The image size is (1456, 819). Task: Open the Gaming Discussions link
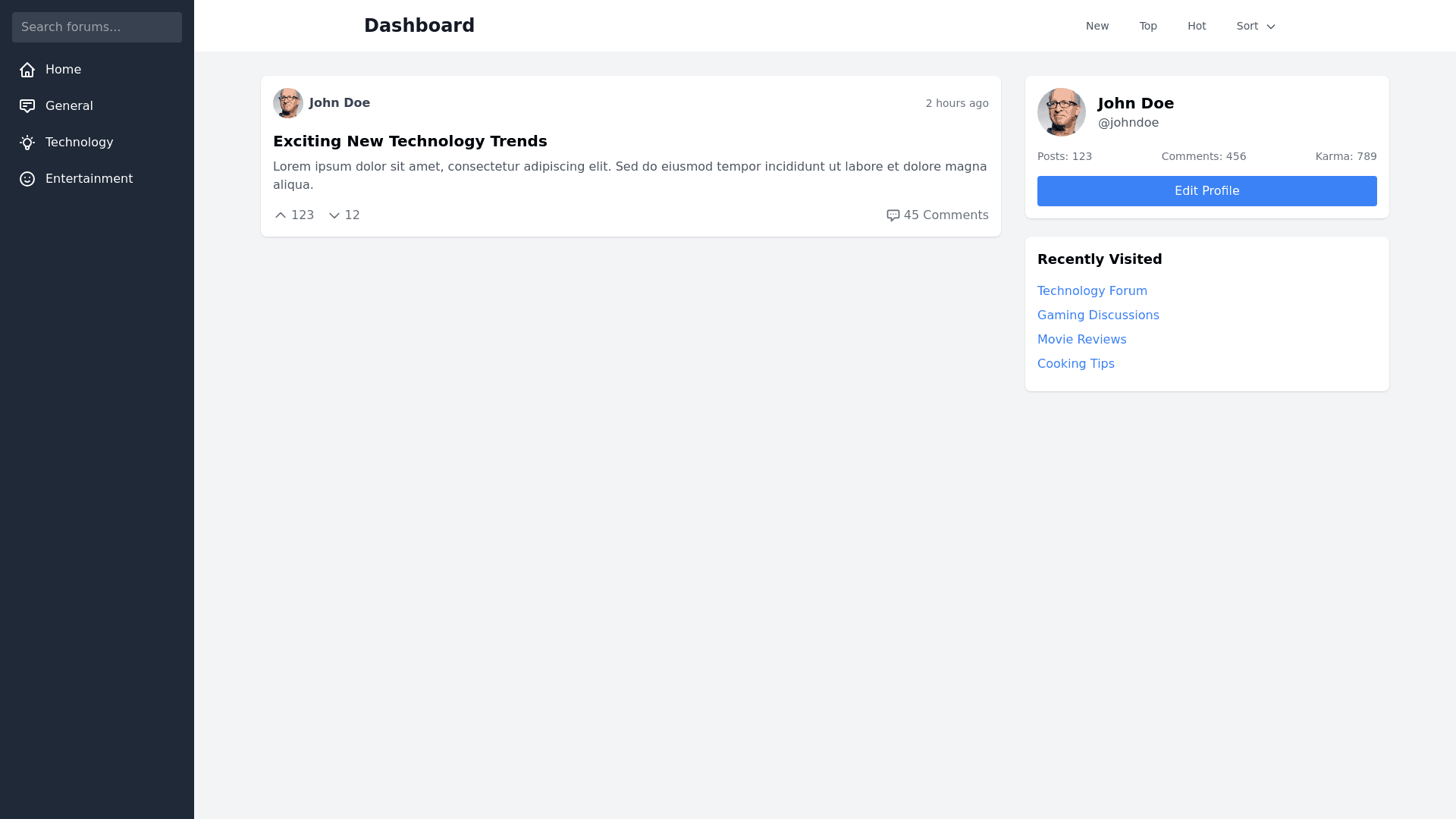click(x=1098, y=315)
